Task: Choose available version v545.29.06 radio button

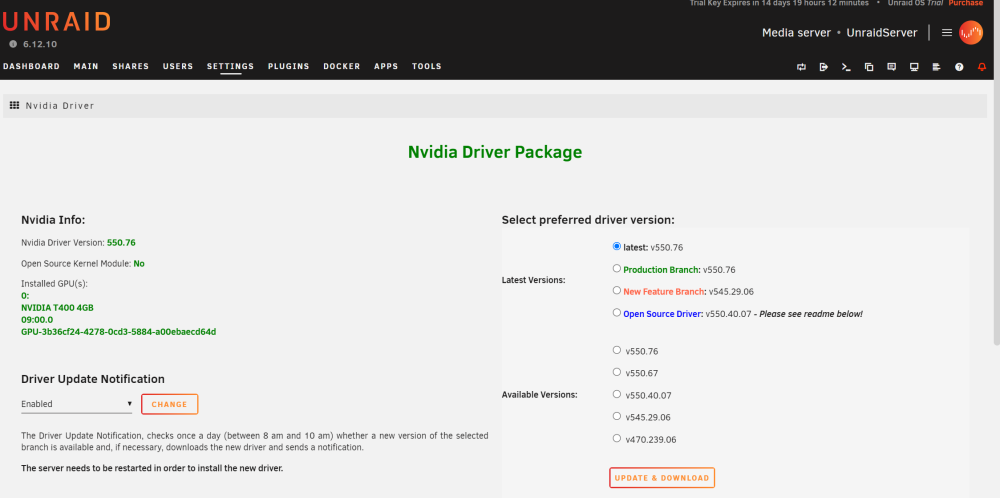Action: pos(616,416)
